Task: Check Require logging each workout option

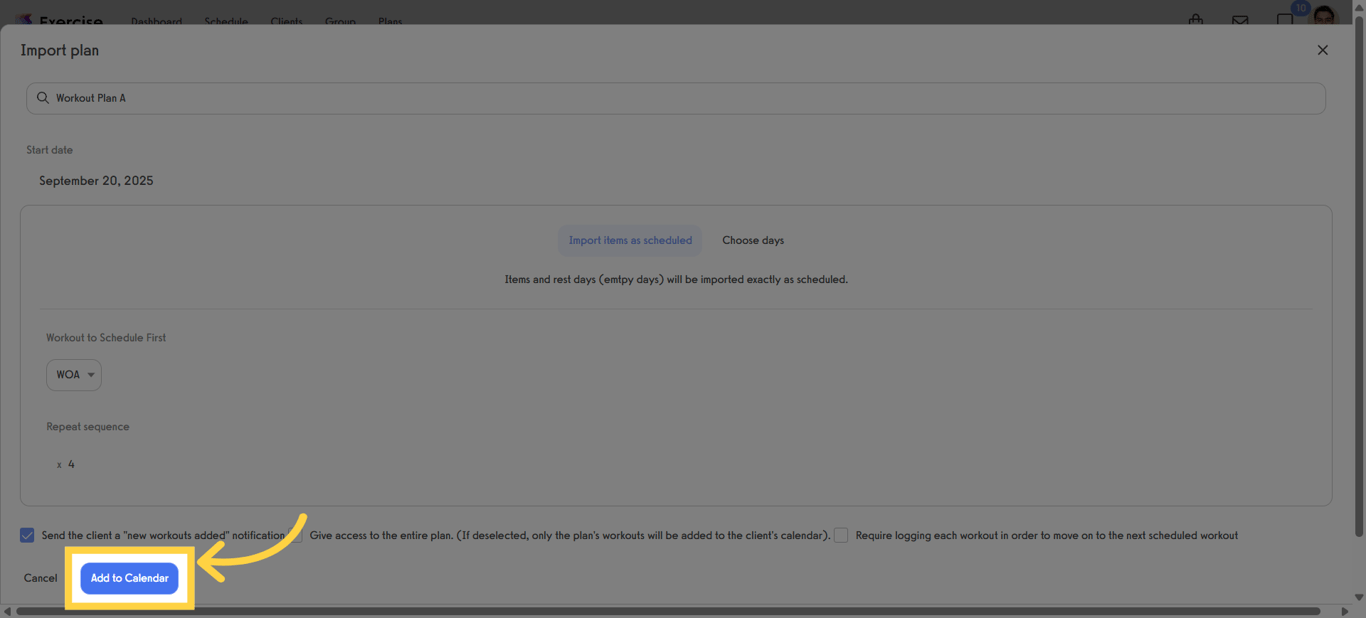Action: 841,535
